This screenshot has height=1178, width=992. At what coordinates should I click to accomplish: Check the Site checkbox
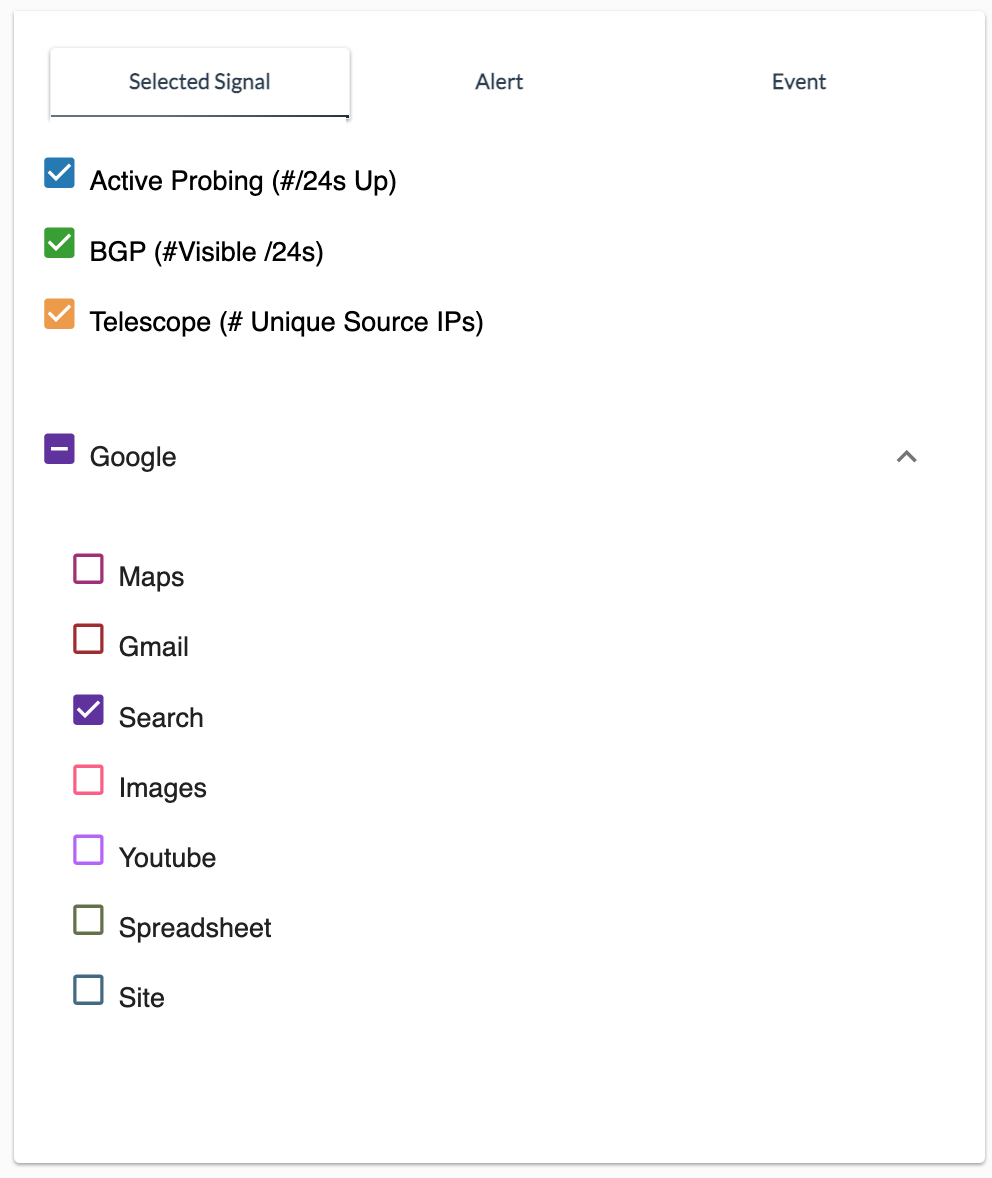88,990
